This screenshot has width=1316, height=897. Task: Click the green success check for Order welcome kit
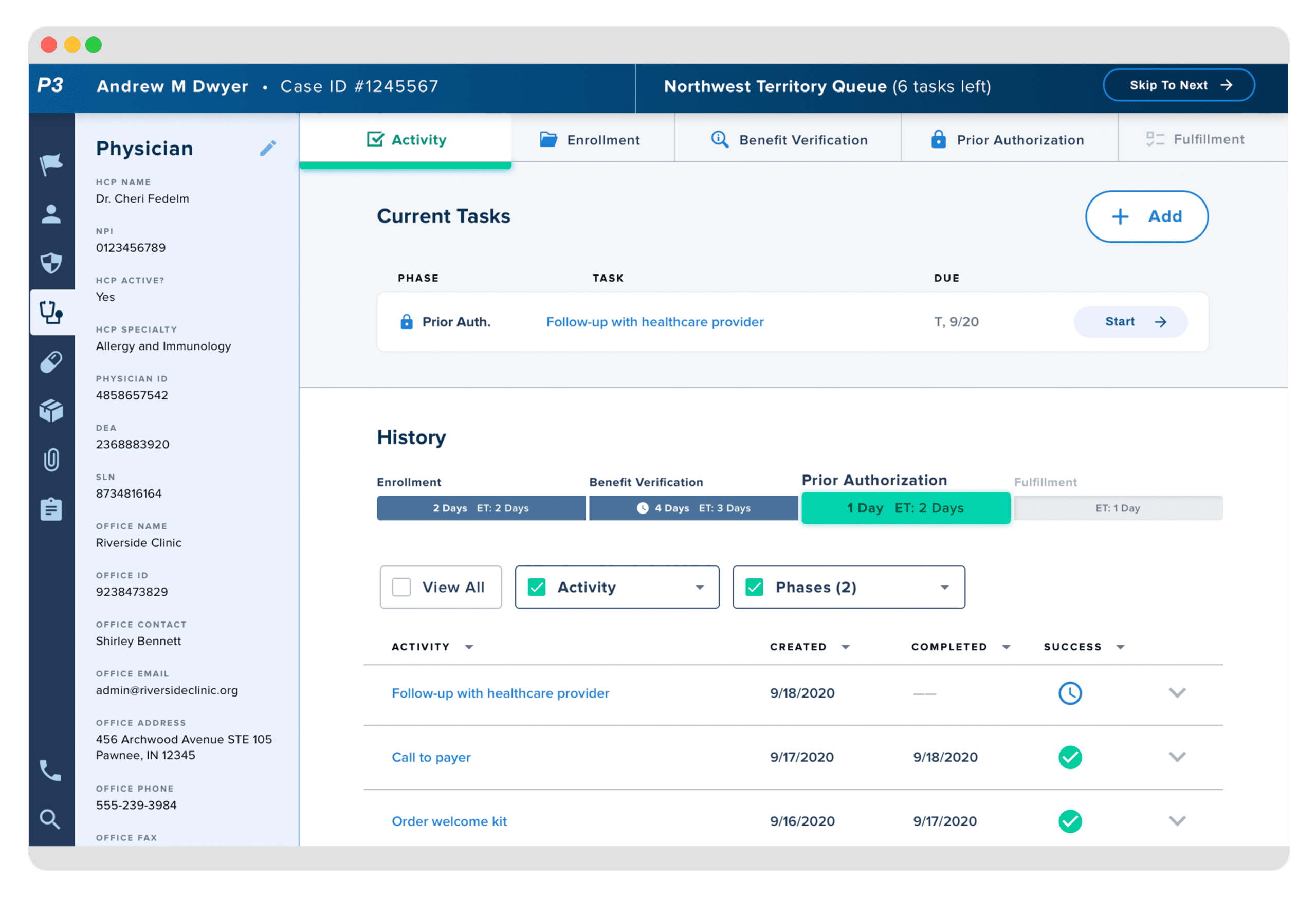point(1070,821)
